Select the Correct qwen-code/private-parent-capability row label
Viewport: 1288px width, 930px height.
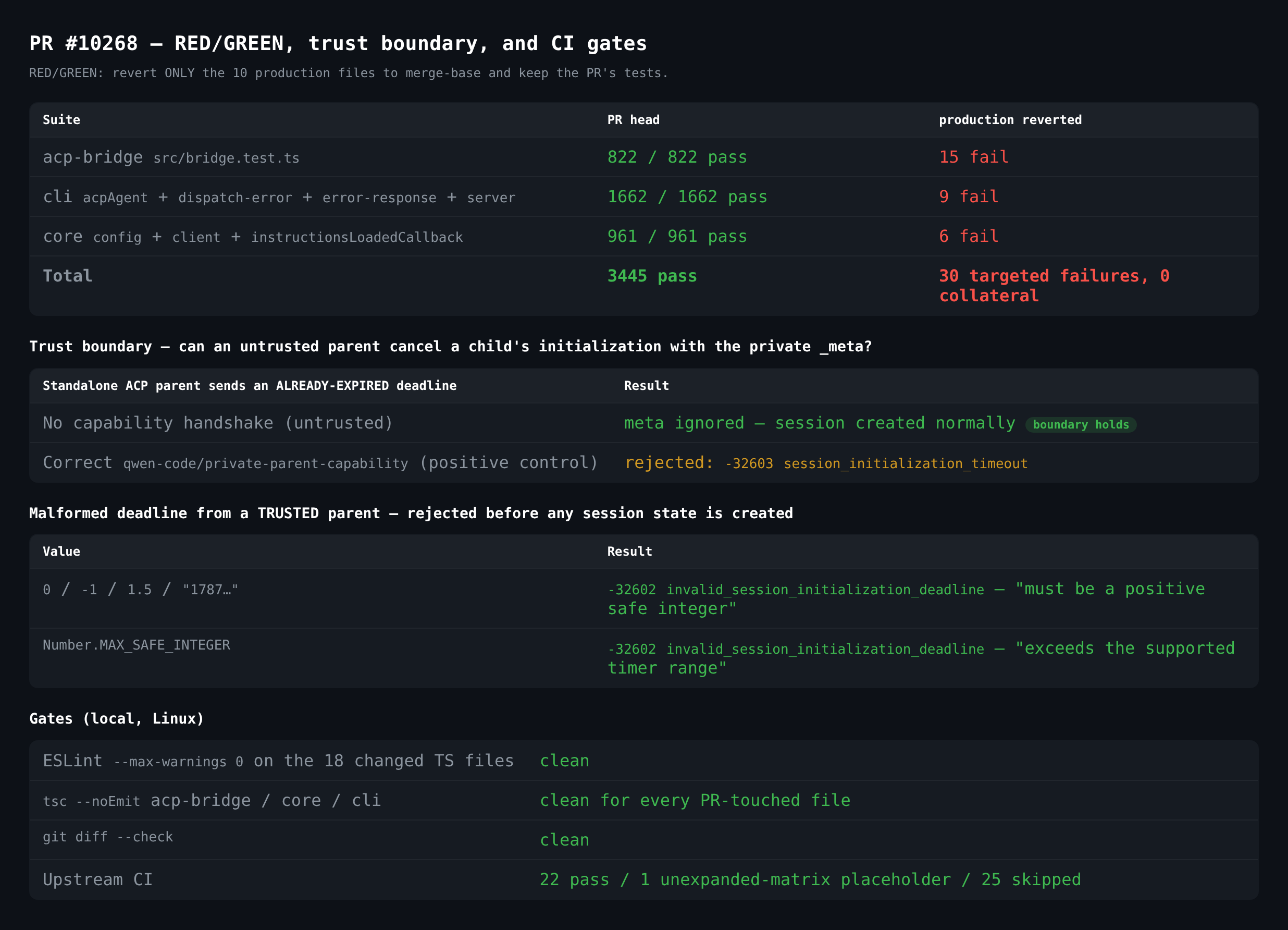(x=320, y=463)
